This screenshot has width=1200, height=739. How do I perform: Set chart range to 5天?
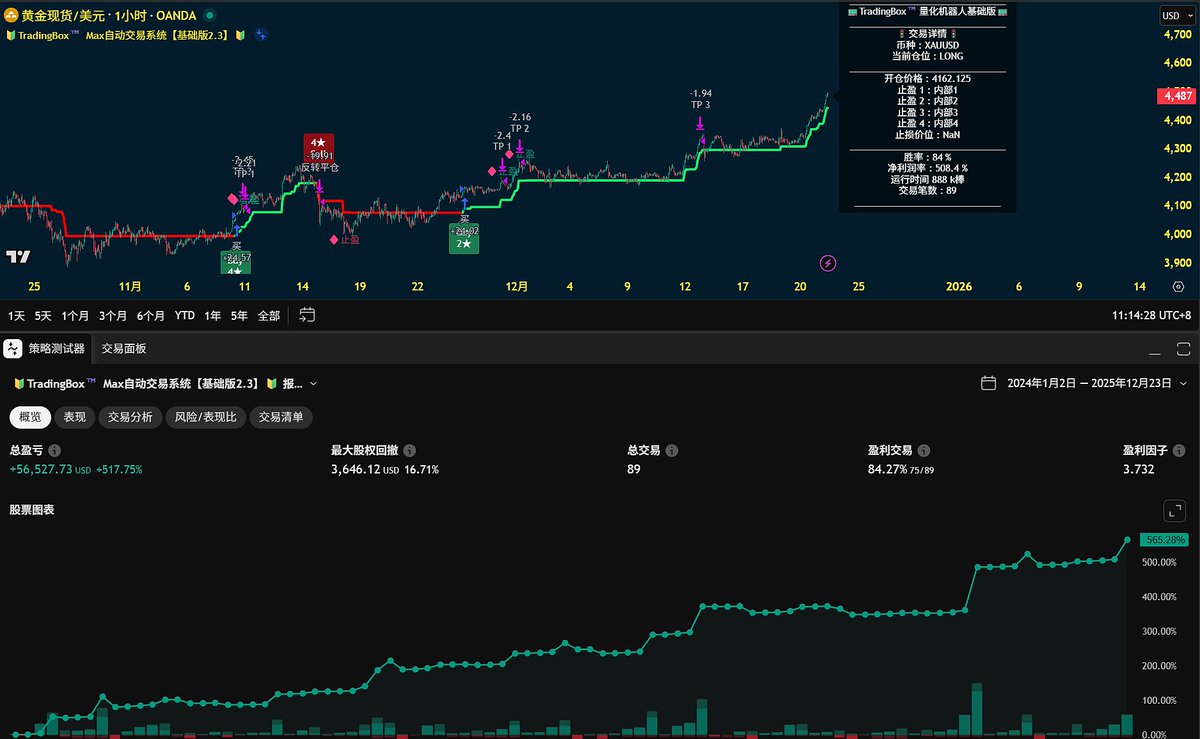(x=43, y=315)
